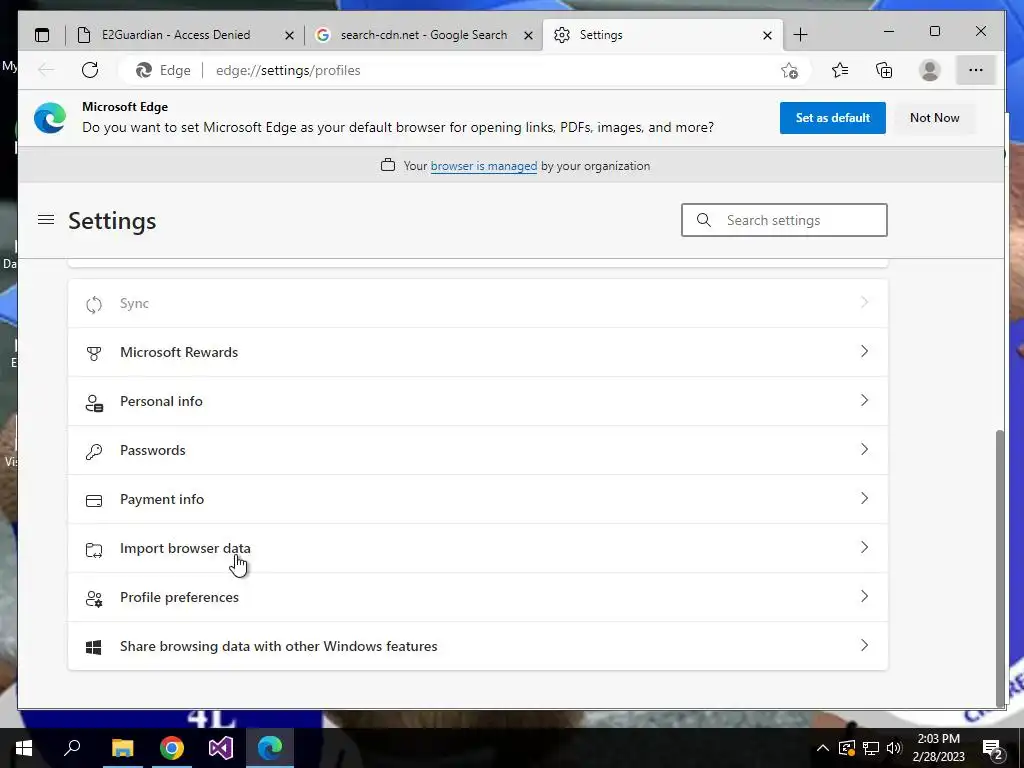Click the address bar URL
This screenshot has height=768, width=1024.
[x=288, y=71]
